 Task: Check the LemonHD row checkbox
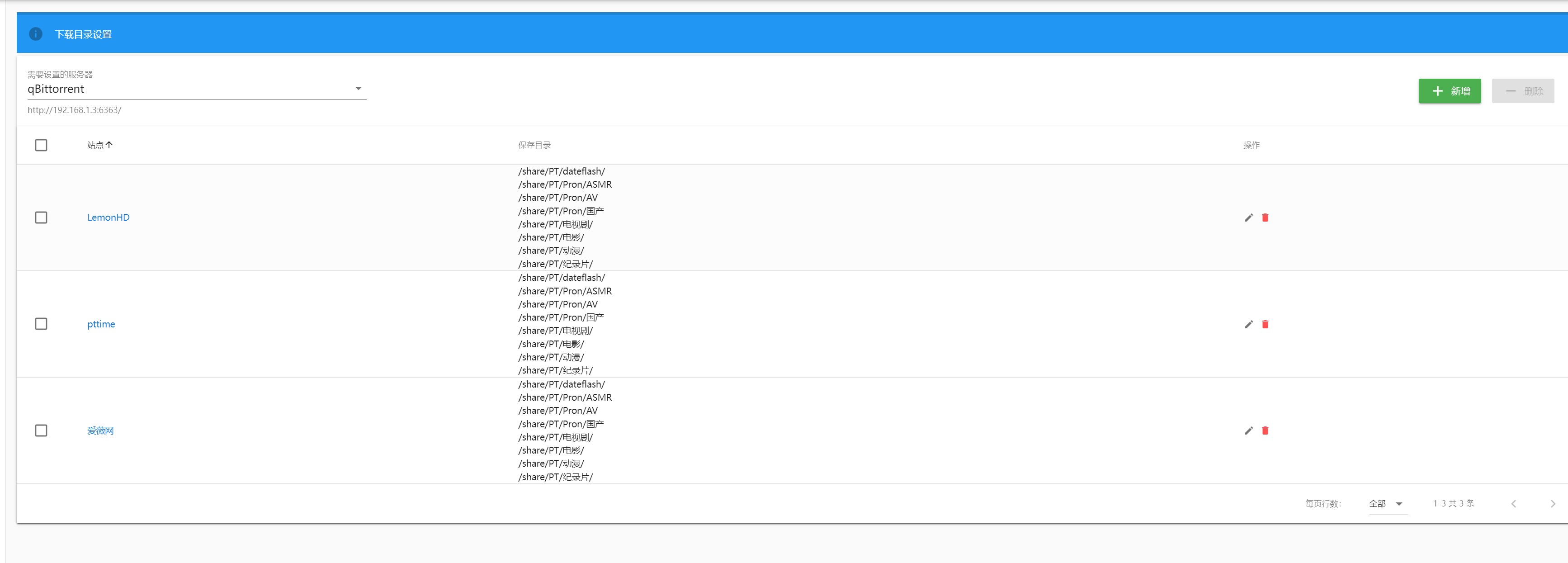pos(41,218)
